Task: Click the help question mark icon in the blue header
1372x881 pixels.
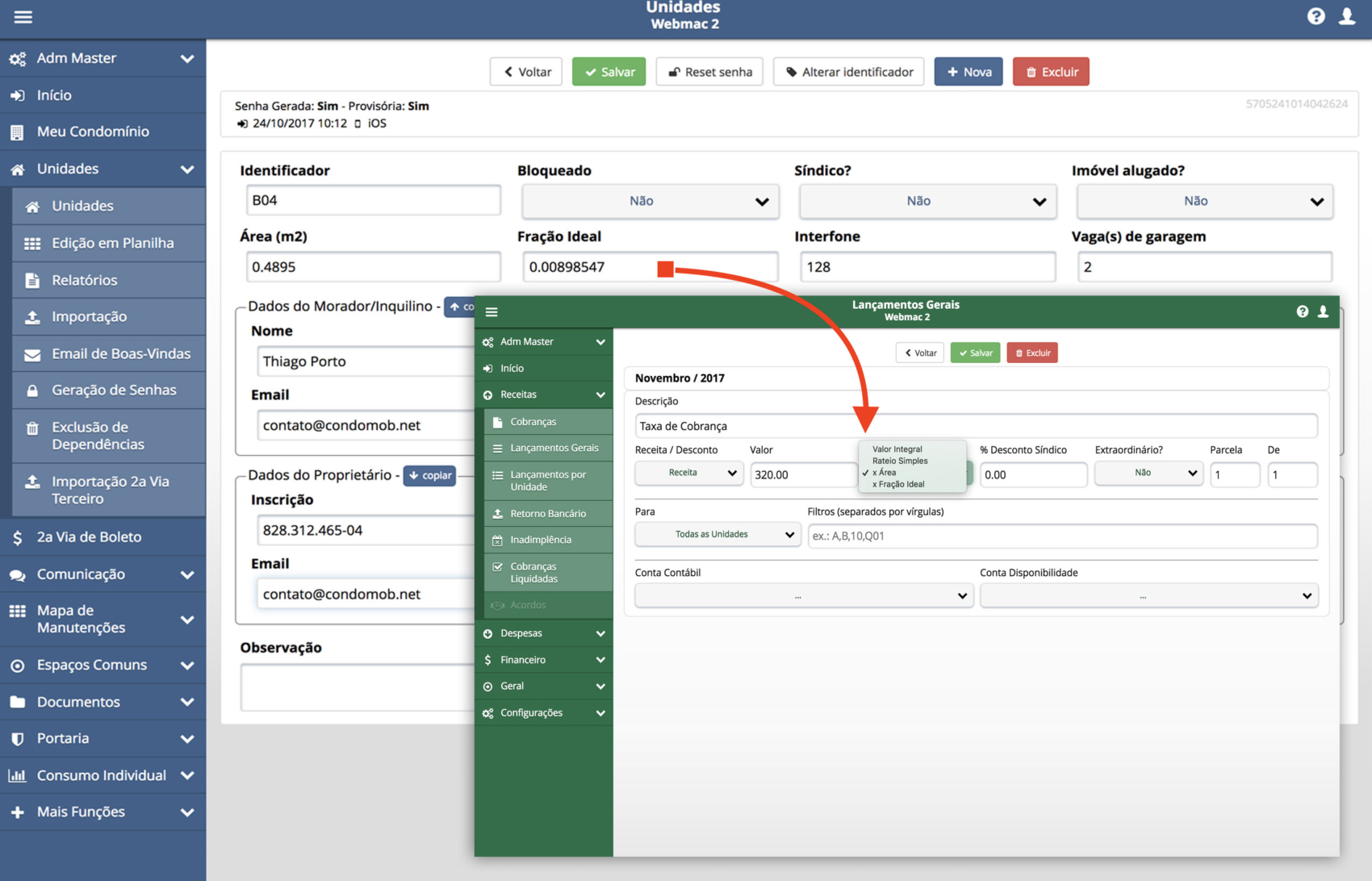Action: point(1316,17)
